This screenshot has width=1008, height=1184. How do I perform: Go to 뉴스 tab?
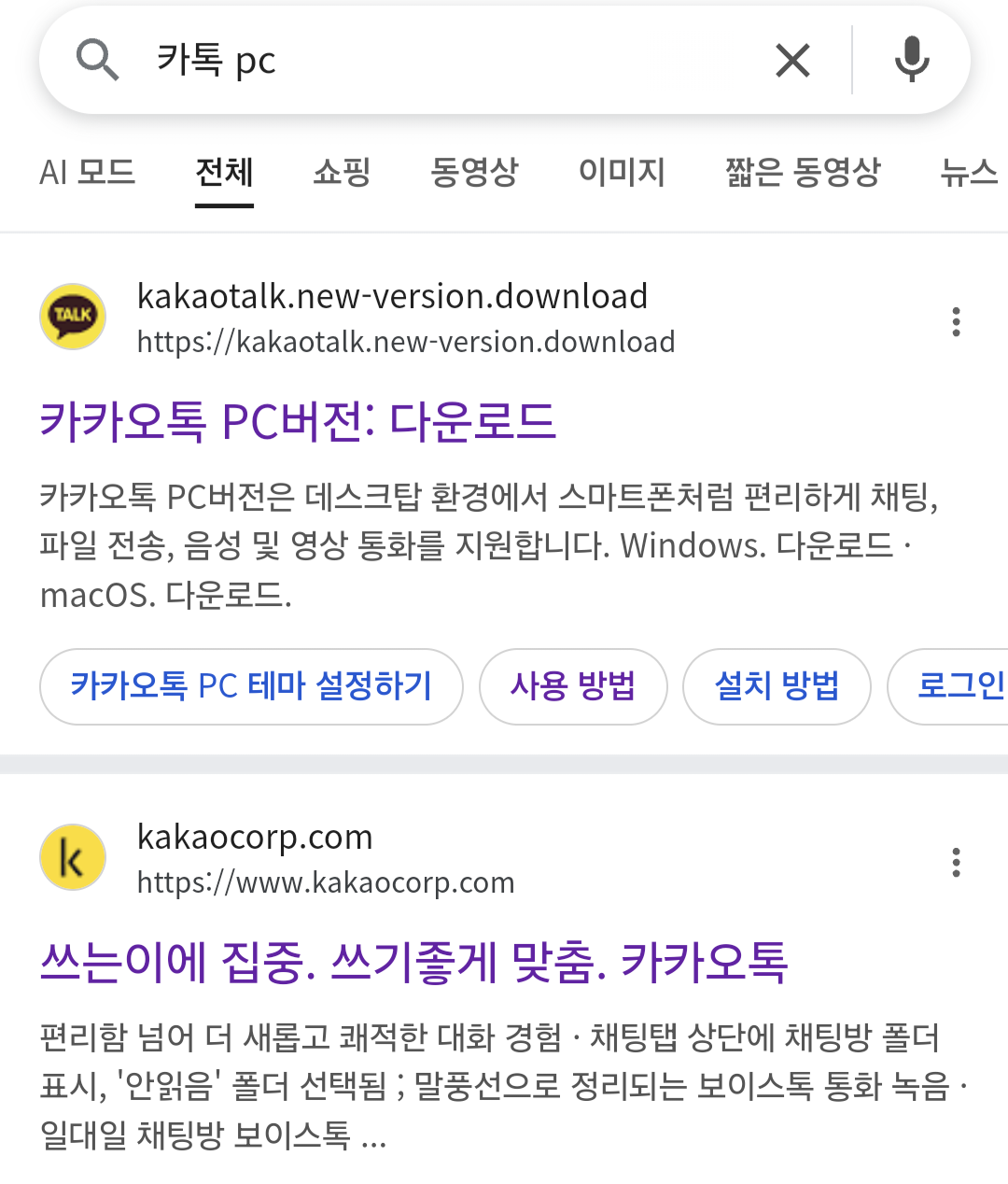click(x=971, y=172)
